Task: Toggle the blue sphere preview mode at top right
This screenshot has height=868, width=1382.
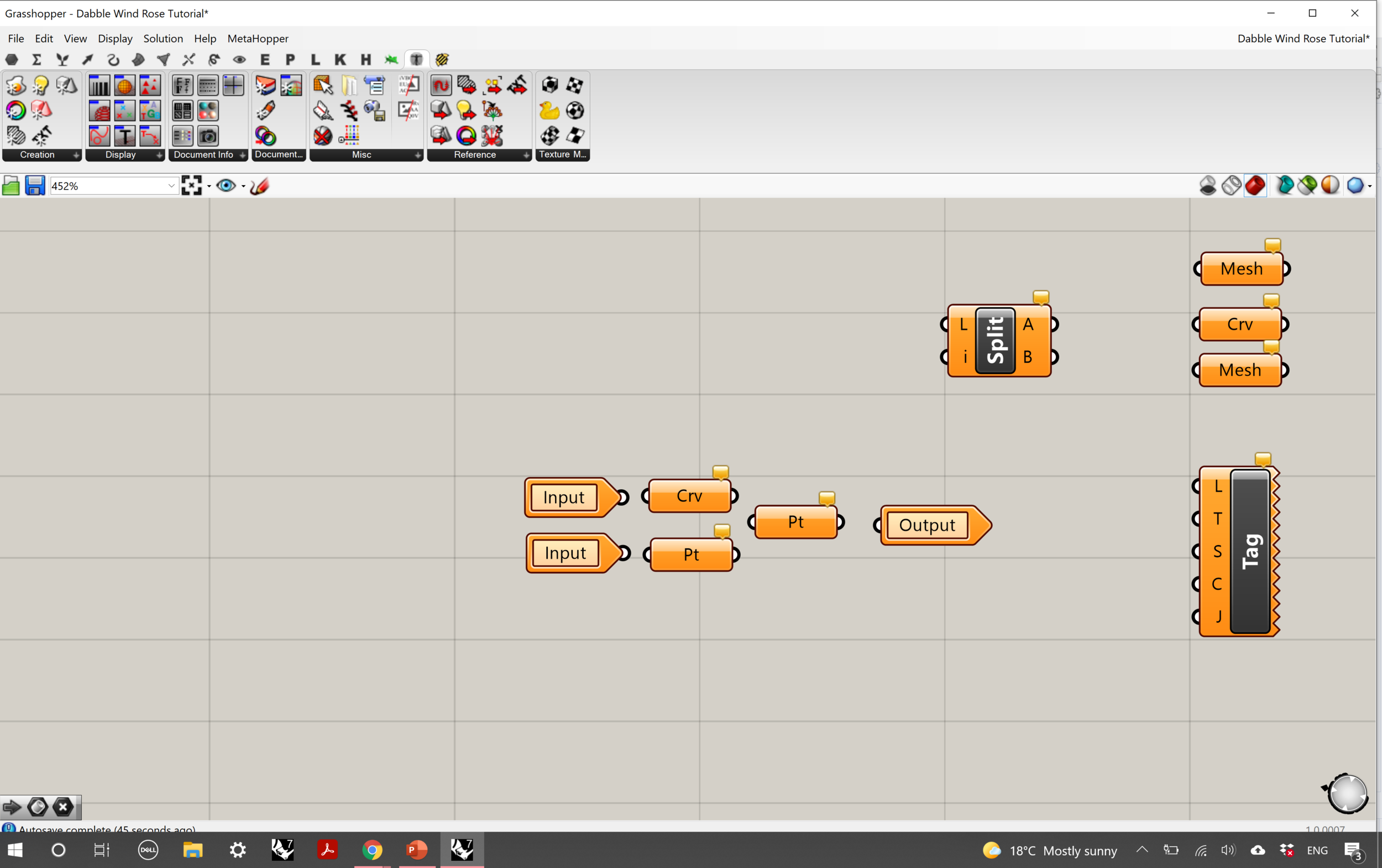Action: (x=1355, y=185)
